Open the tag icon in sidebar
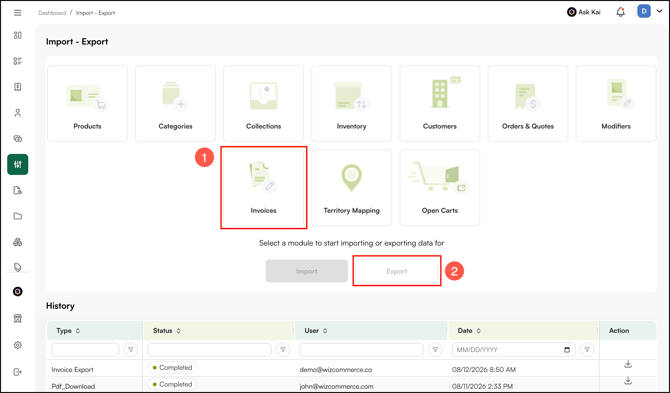670x393 pixels. 18,267
